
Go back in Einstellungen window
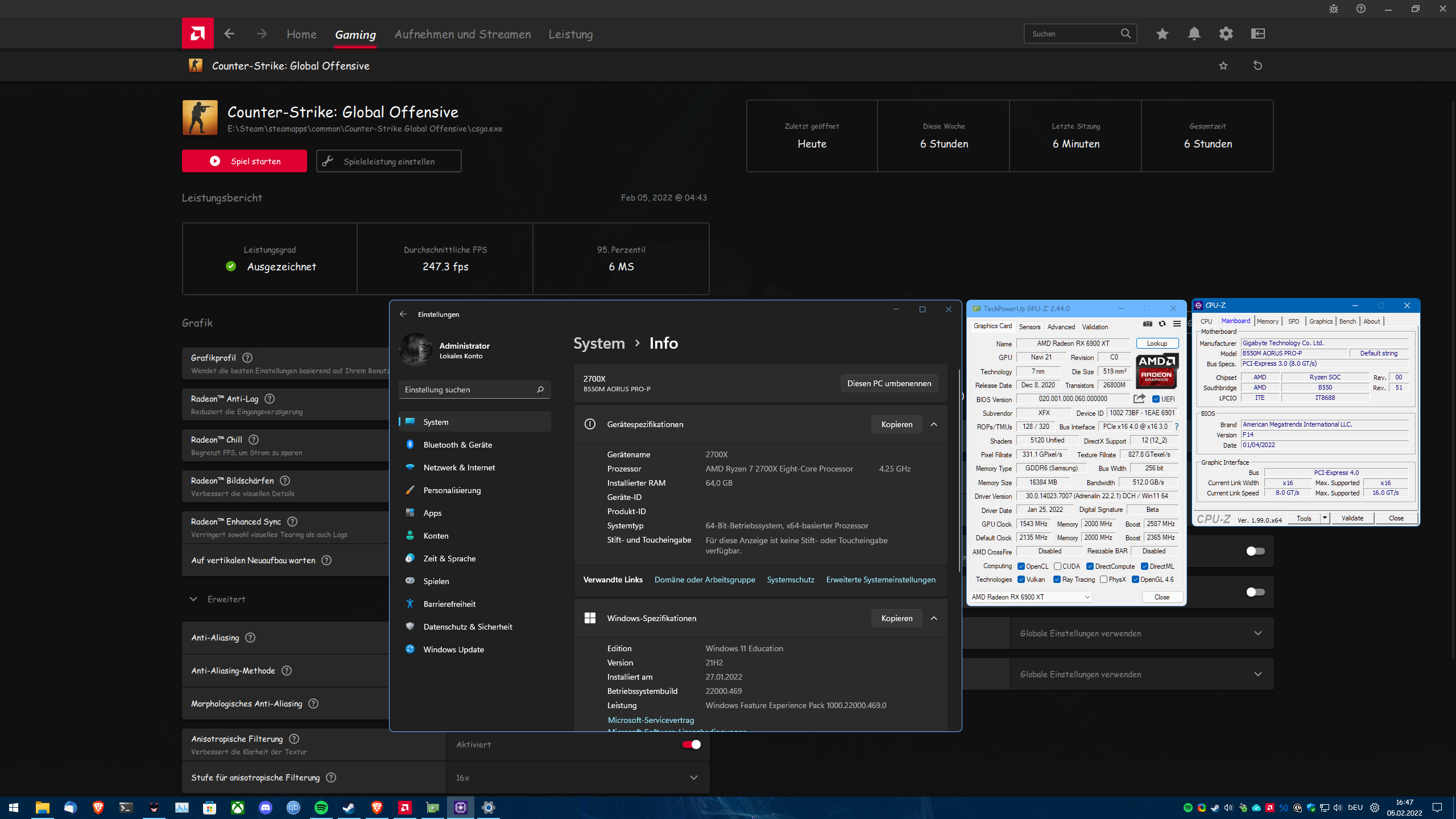click(x=403, y=314)
